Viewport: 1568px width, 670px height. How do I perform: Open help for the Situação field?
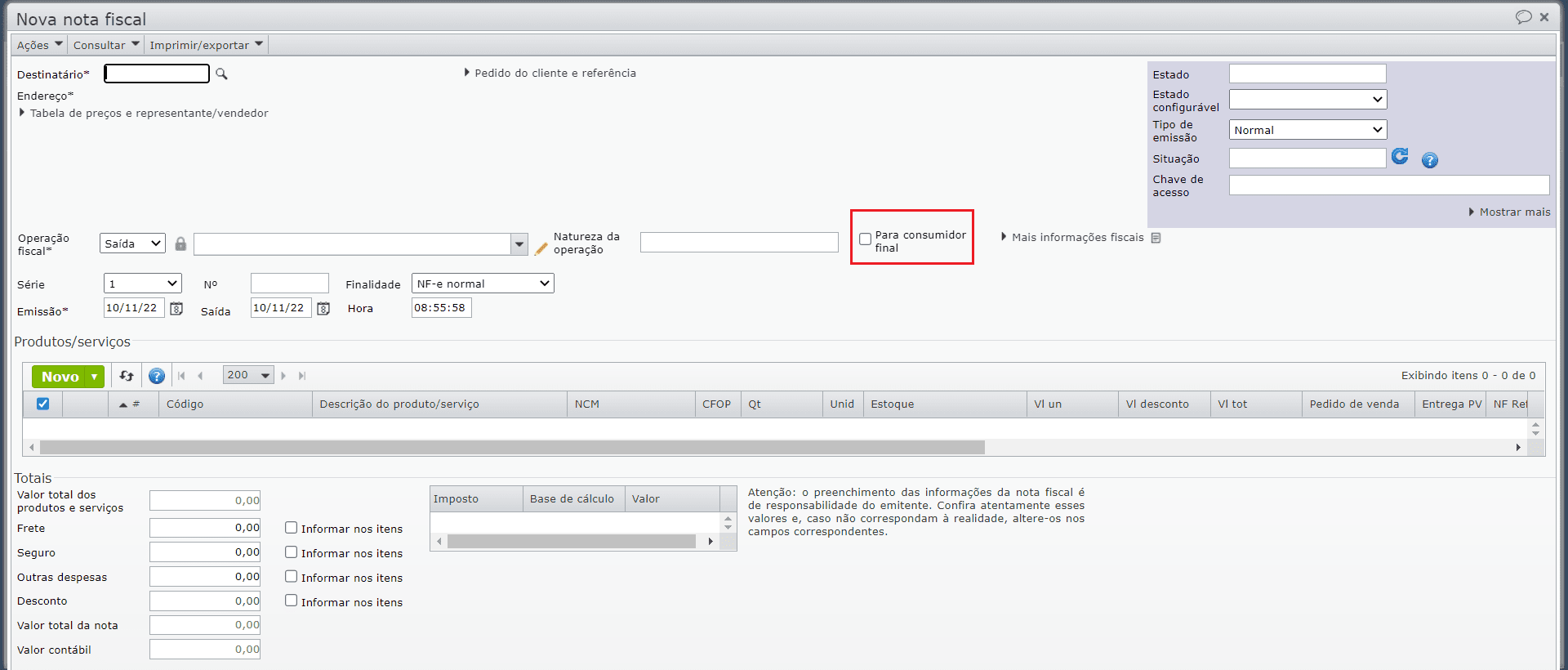[x=1430, y=160]
